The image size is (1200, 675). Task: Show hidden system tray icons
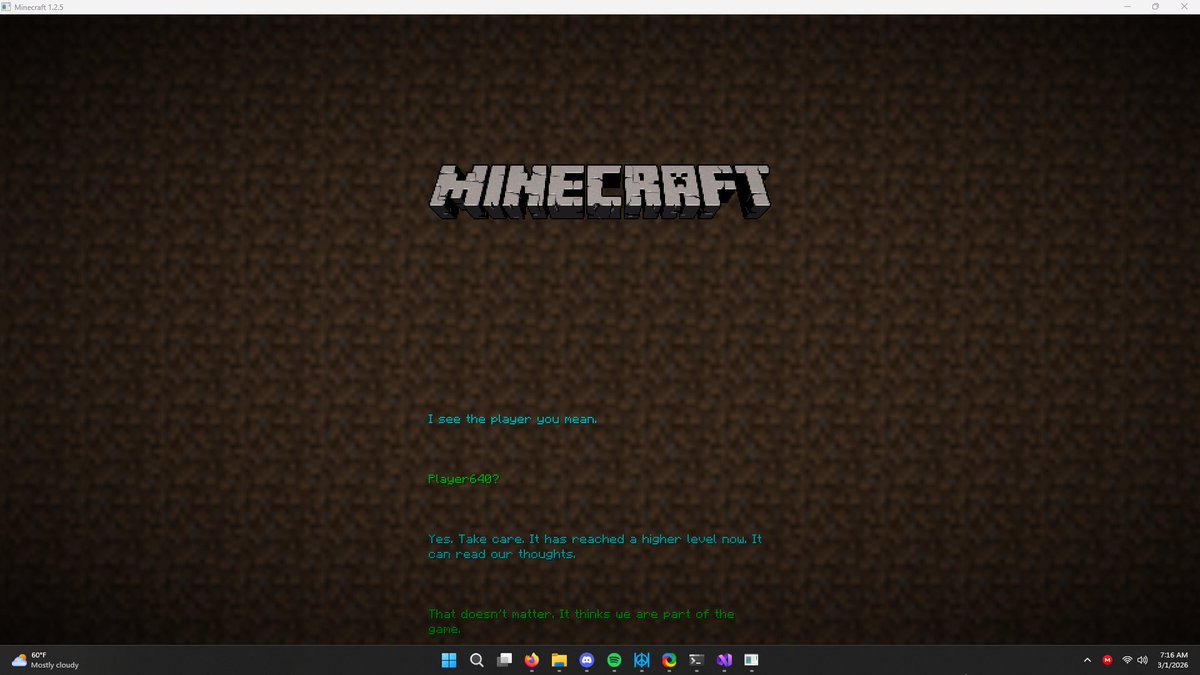pos(1087,660)
